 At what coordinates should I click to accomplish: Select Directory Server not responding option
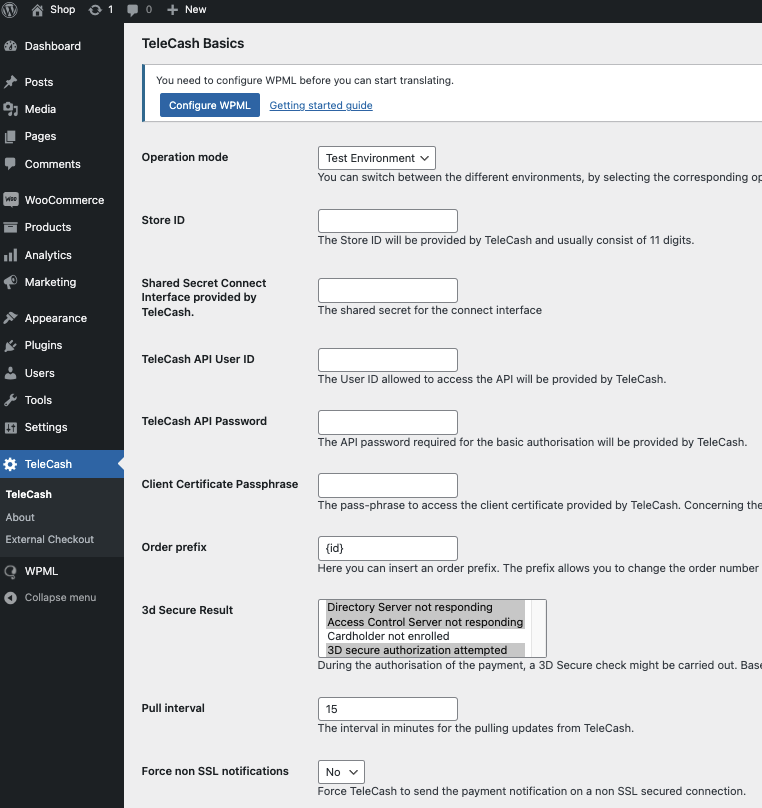(409, 607)
